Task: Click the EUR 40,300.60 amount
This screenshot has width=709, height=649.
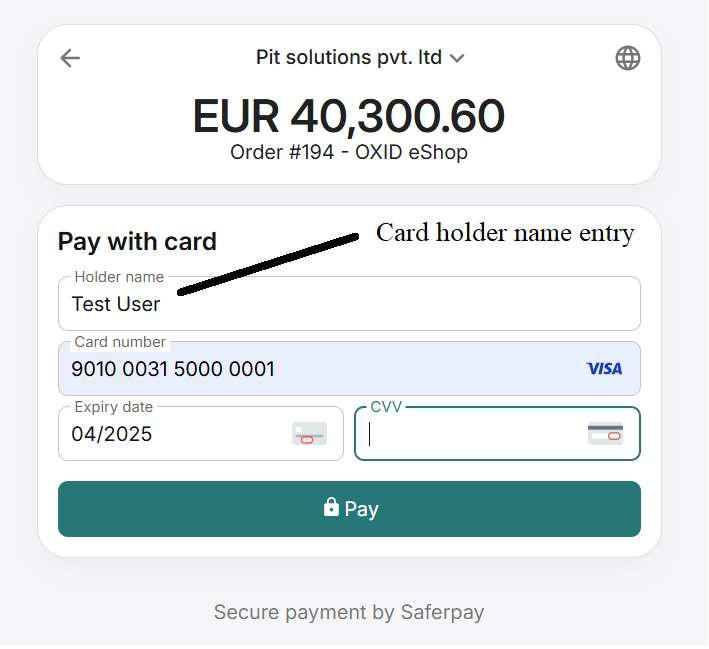Action: pyautogui.click(x=348, y=117)
